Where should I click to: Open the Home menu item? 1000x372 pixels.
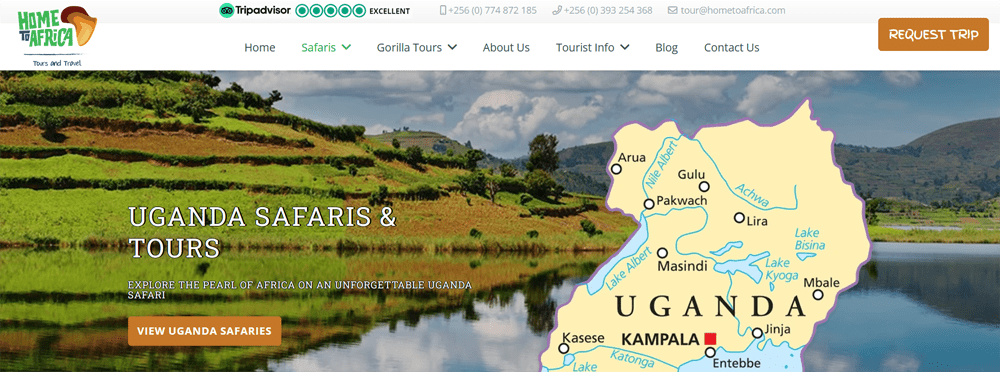pos(260,47)
